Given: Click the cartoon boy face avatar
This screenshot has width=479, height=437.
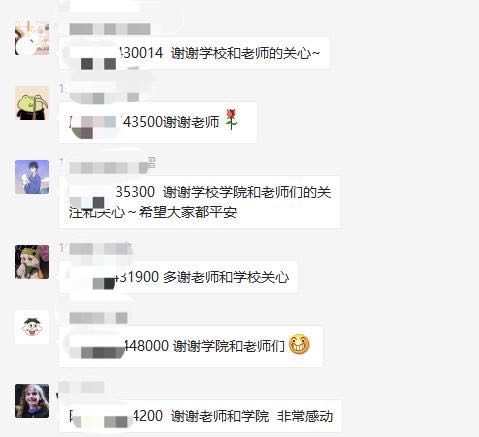Looking at the screenshot, I should coord(32,327).
